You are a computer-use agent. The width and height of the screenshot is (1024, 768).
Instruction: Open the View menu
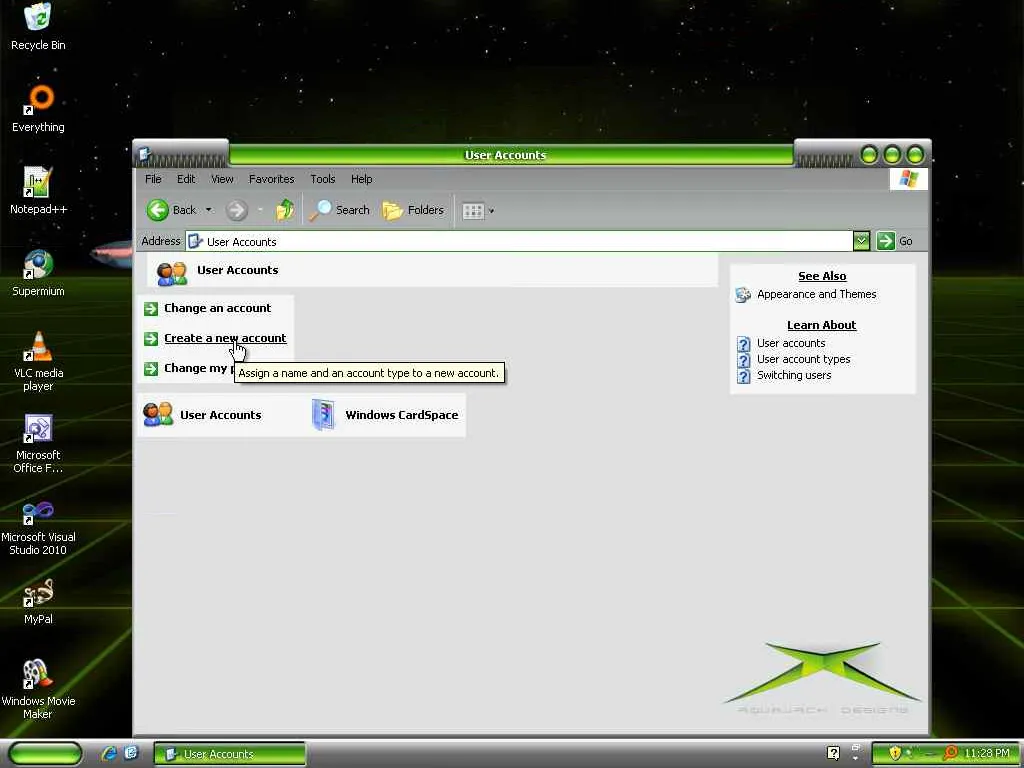[222, 179]
